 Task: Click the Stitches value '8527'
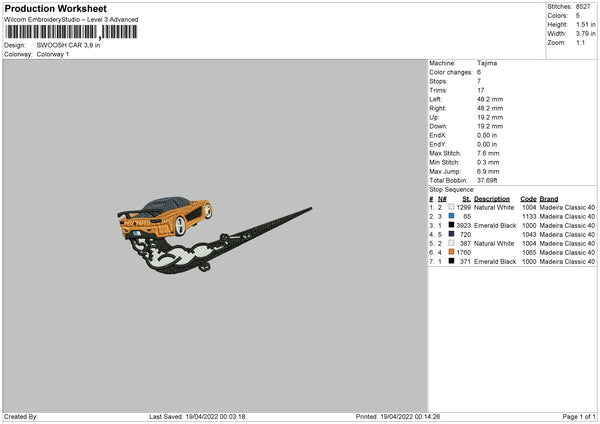583,7
